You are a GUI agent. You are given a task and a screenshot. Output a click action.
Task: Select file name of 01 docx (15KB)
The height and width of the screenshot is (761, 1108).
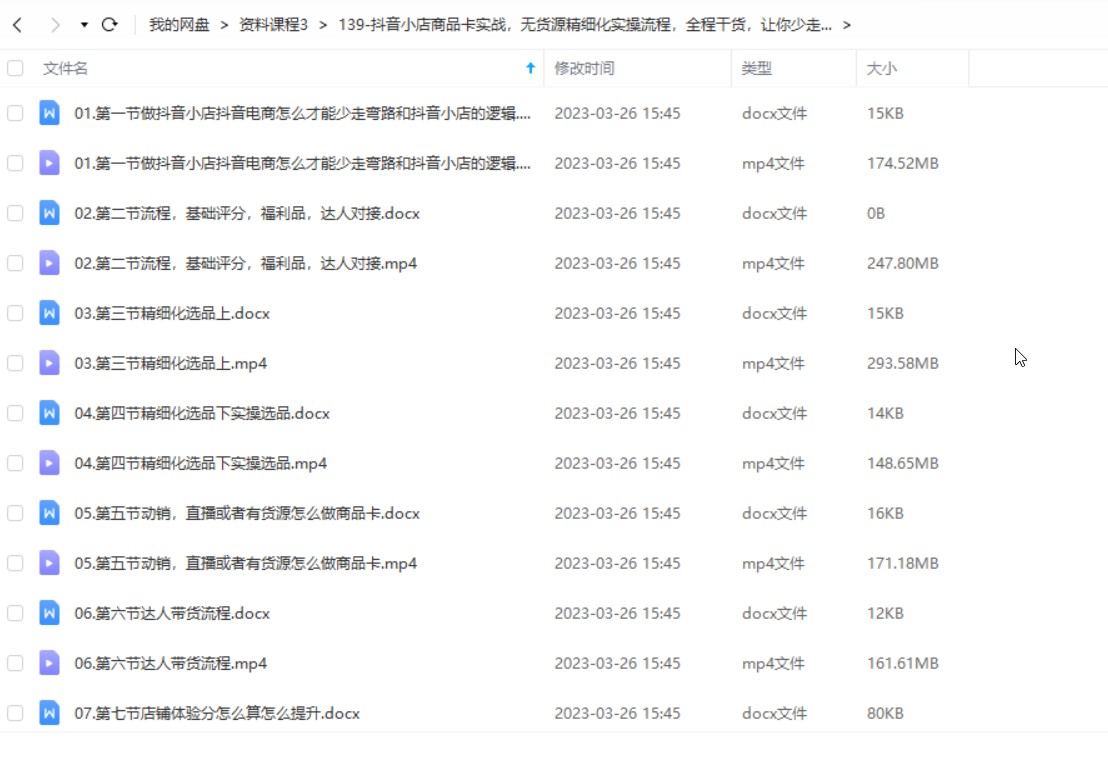pos(302,113)
